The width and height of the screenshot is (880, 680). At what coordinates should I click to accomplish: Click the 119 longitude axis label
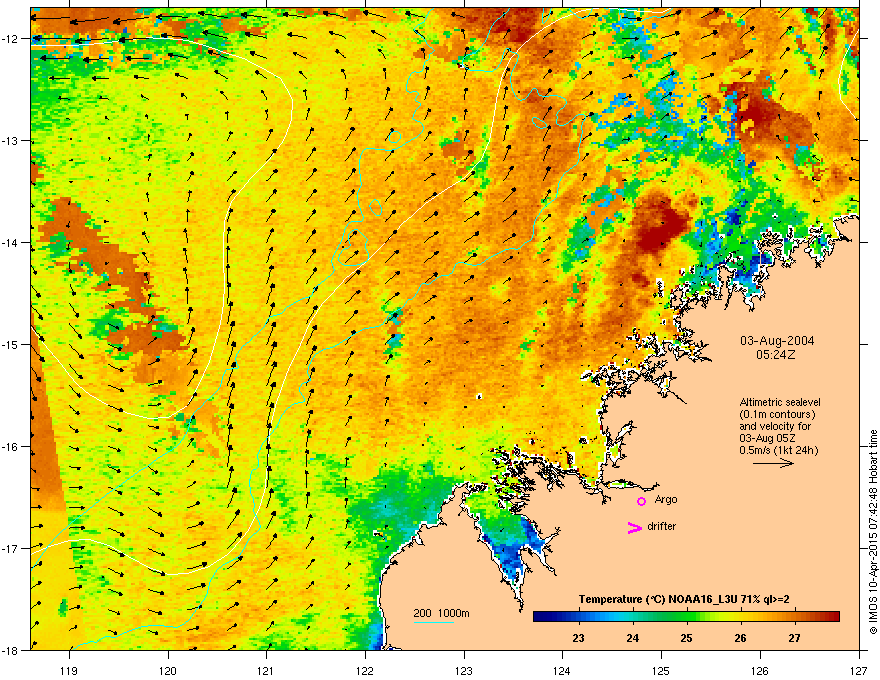[69, 670]
